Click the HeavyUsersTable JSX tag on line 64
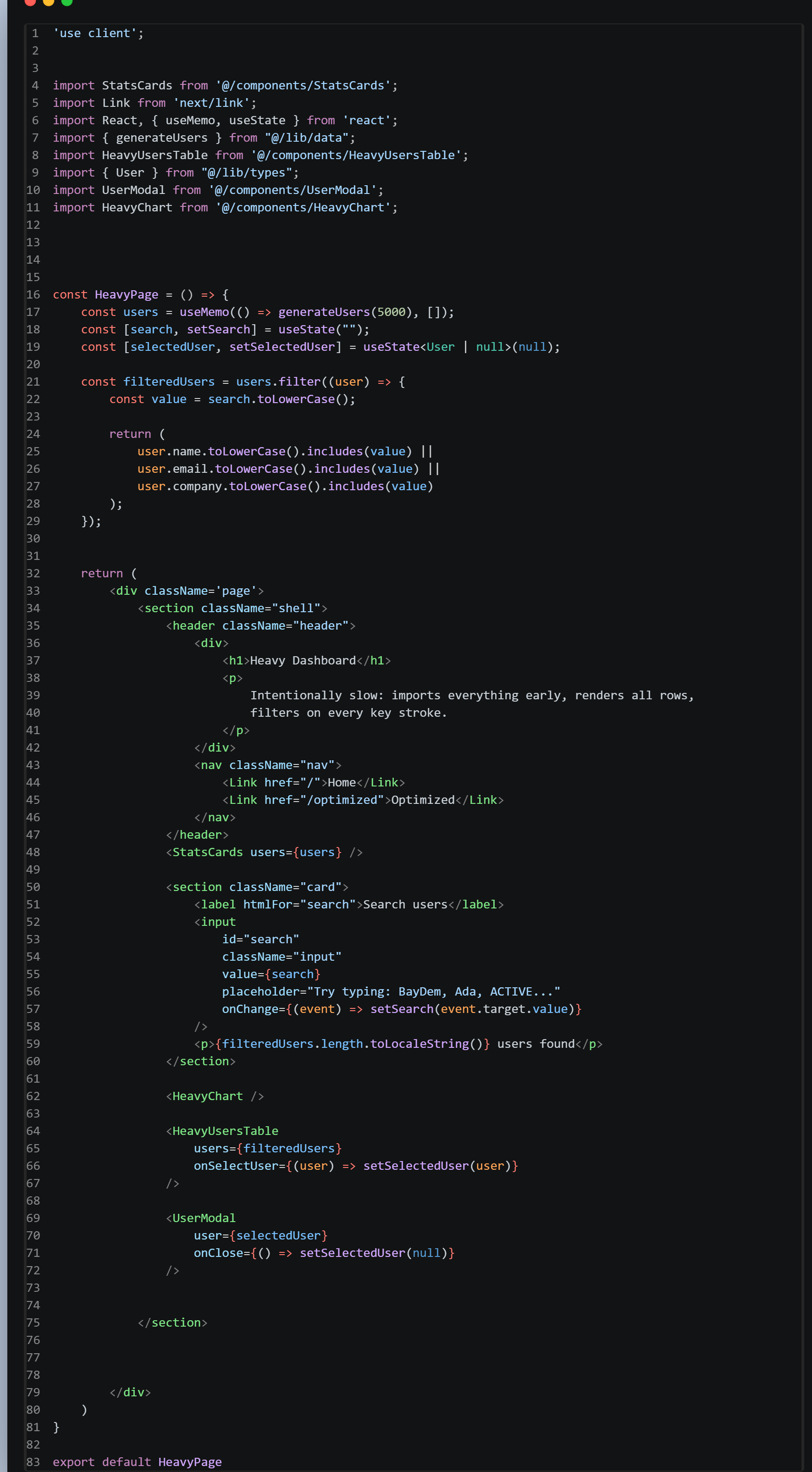This screenshot has height=1472, width=812. (222, 1131)
